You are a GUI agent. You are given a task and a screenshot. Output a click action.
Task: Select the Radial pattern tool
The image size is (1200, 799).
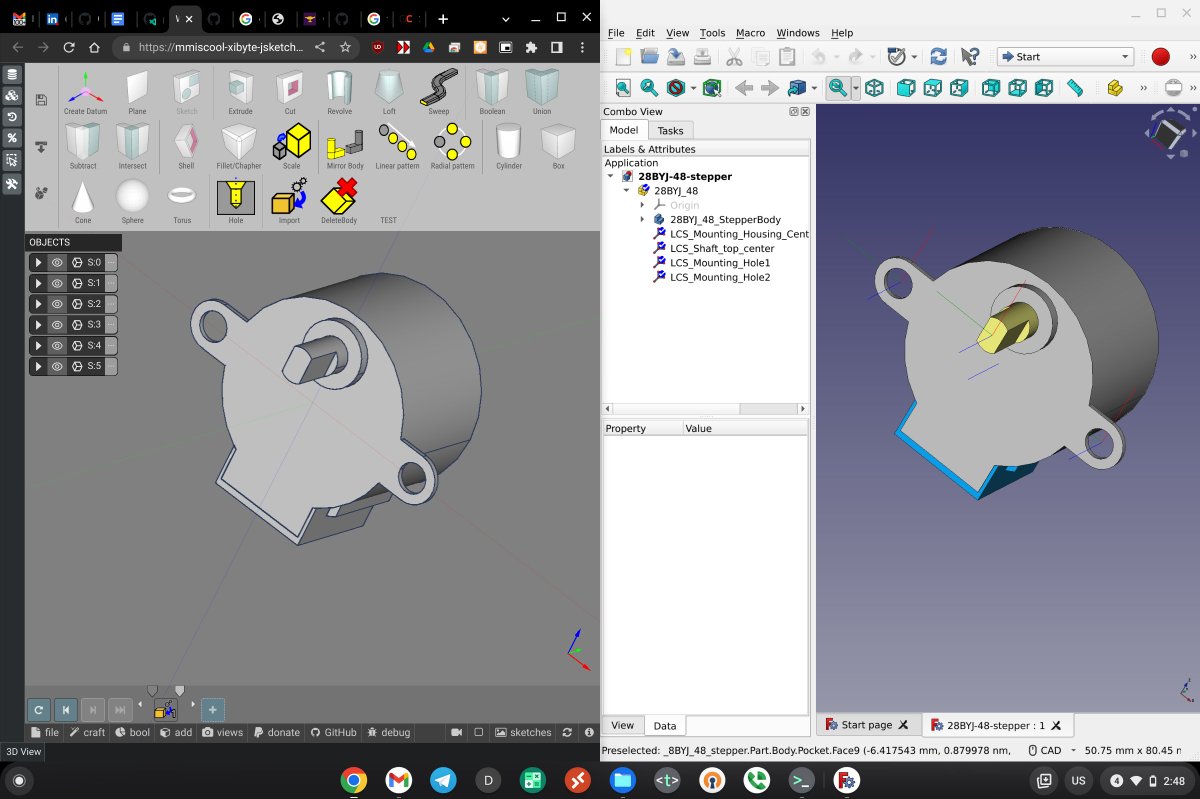tap(453, 146)
